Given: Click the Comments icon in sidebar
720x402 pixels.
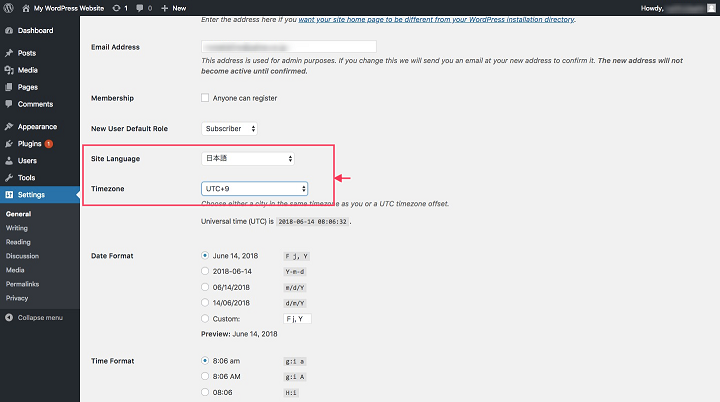Looking at the screenshot, I should click(9, 104).
